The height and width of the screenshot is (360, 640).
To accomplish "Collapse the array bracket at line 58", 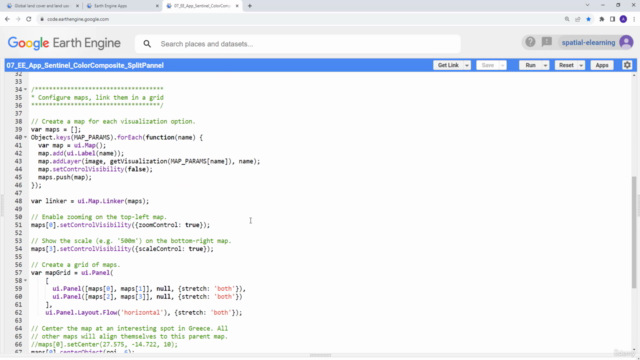I will pyautogui.click(x=25, y=281).
